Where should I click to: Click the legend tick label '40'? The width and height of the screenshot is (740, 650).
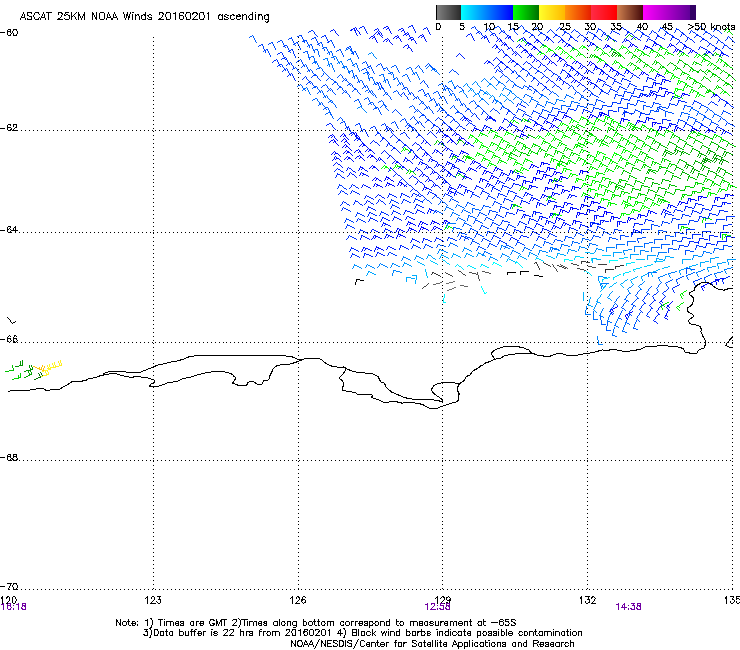pos(642,27)
